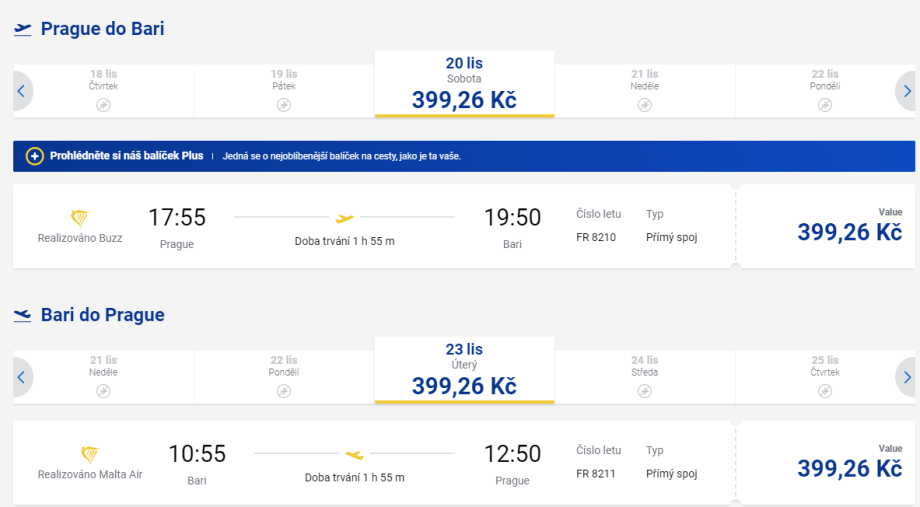Select the 25 lis Čtvrtek return date tab
This screenshot has height=507, width=920.
[x=825, y=377]
